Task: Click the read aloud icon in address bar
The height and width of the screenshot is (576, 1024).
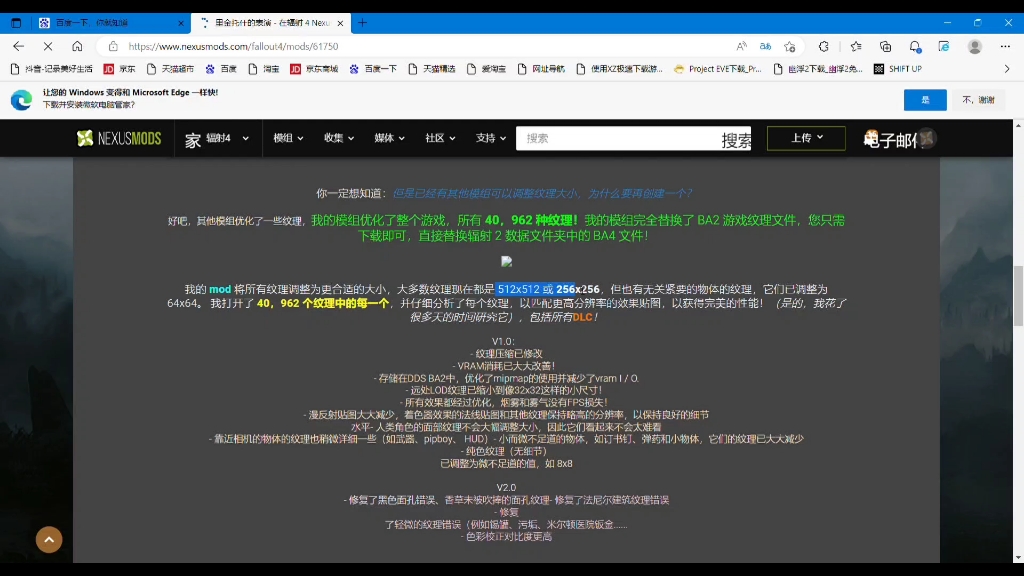Action: click(x=740, y=46)
